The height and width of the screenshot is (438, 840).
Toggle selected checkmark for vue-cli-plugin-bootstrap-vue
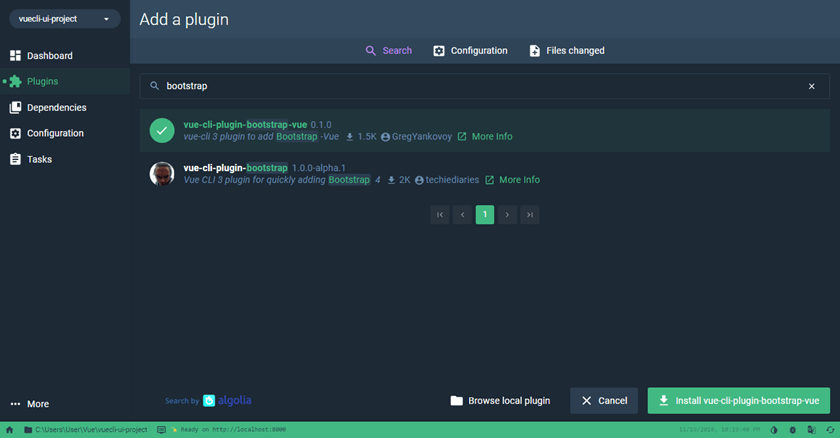[162, 131]
